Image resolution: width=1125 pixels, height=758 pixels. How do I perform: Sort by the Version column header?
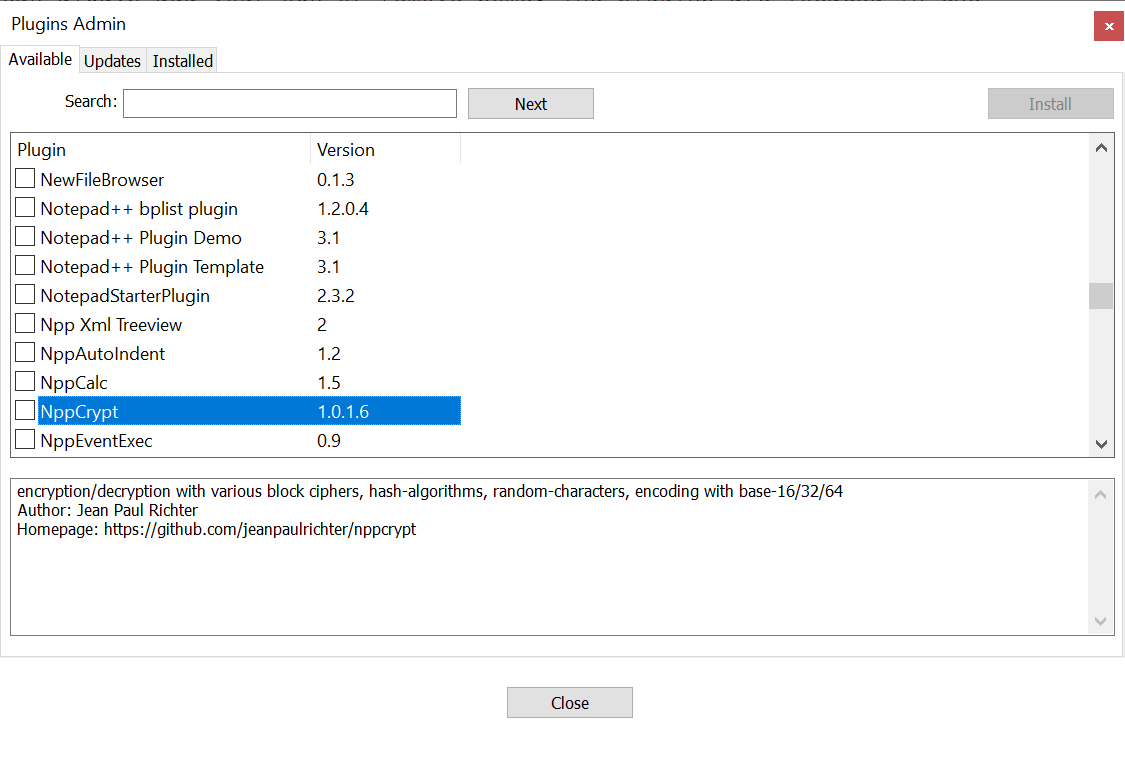point(384,150)
